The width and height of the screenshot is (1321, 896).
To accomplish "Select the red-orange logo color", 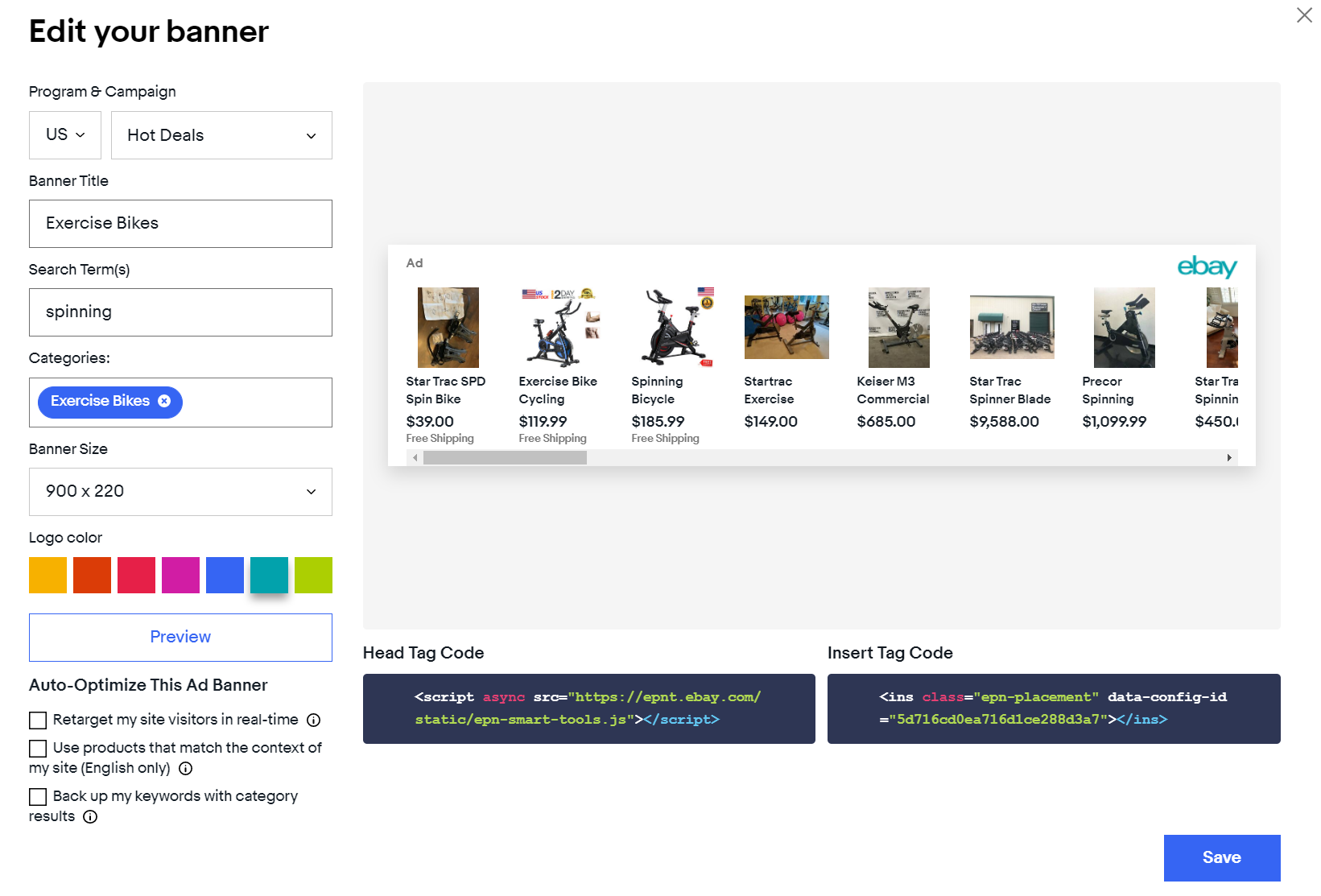I will point(92,575).
